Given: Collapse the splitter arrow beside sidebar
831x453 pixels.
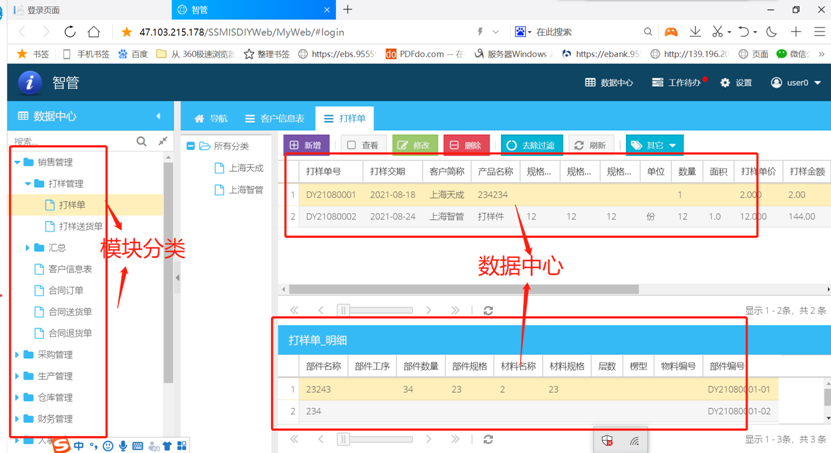Looking at the screenshot, I should pyautogui.click(x=178, y=278).
